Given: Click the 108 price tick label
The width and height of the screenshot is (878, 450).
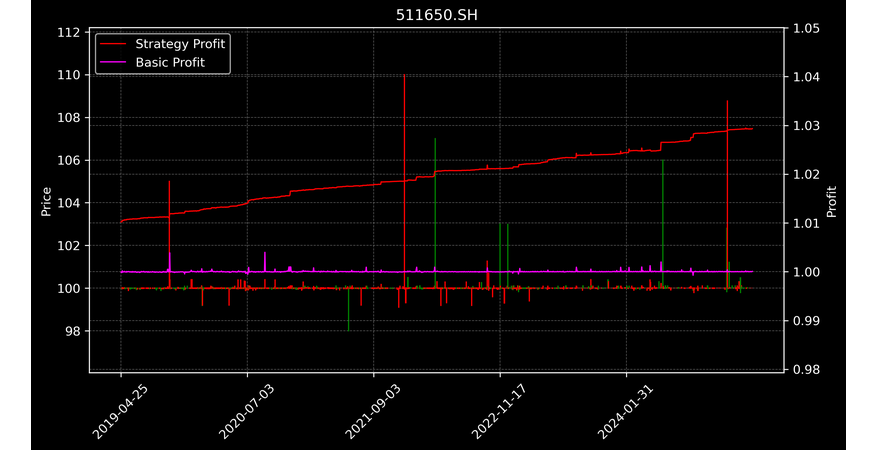Looking at the screenshot, I should tap(68, 118).
